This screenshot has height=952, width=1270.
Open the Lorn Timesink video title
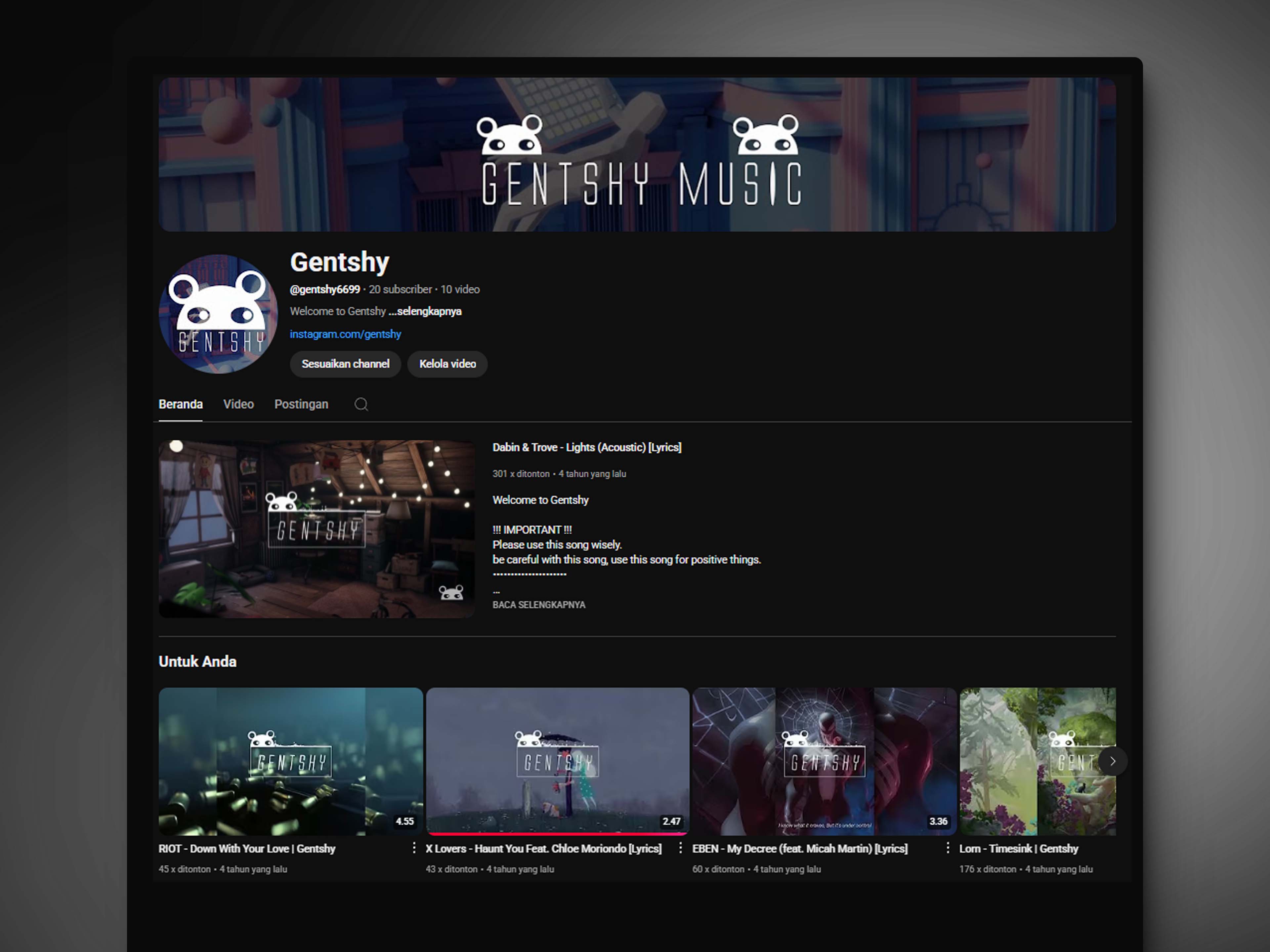point(1019,849)
